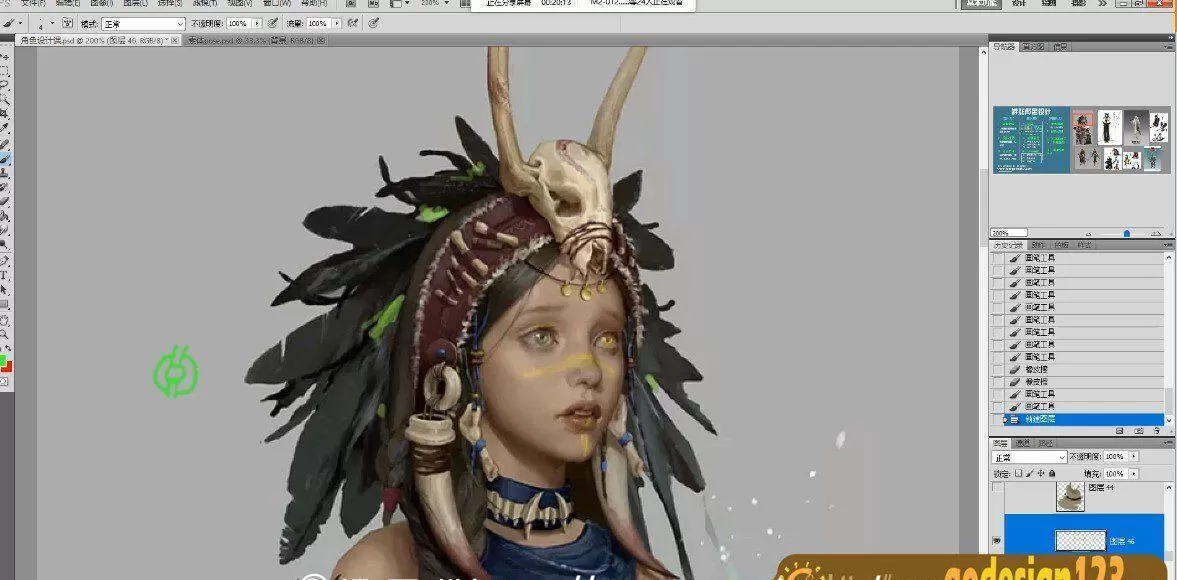Switch to the Navigator panel tab
The width and height of the screenshot is (1177, 580).
(1003, 47)
